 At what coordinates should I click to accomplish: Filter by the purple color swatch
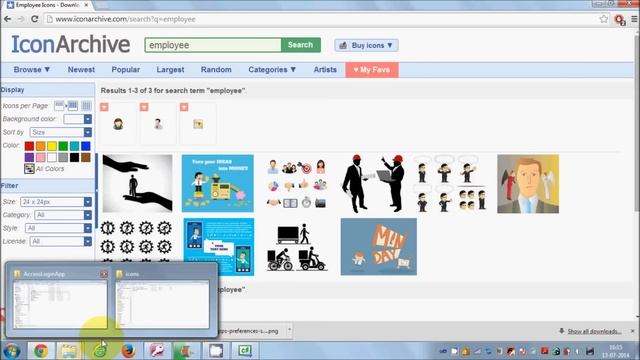click(29, 157)
